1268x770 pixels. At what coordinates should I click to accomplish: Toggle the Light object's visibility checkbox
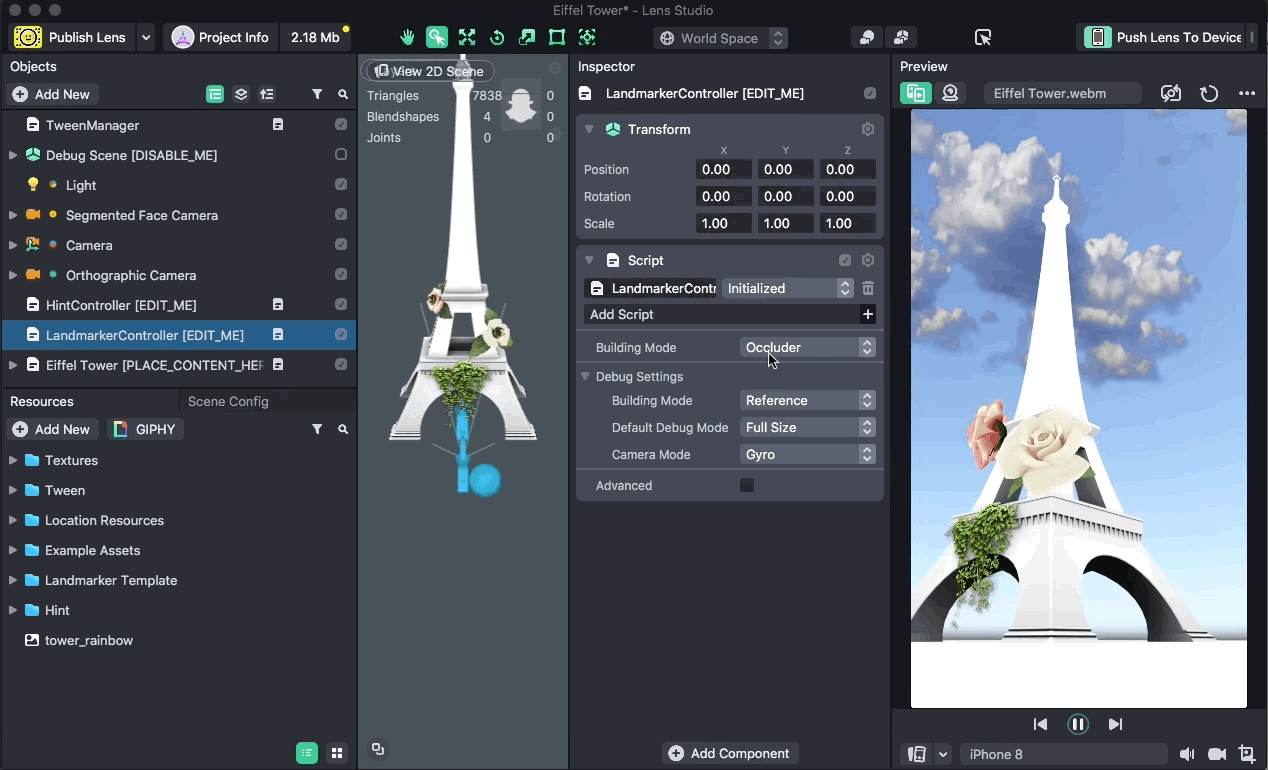click(341, 185)
